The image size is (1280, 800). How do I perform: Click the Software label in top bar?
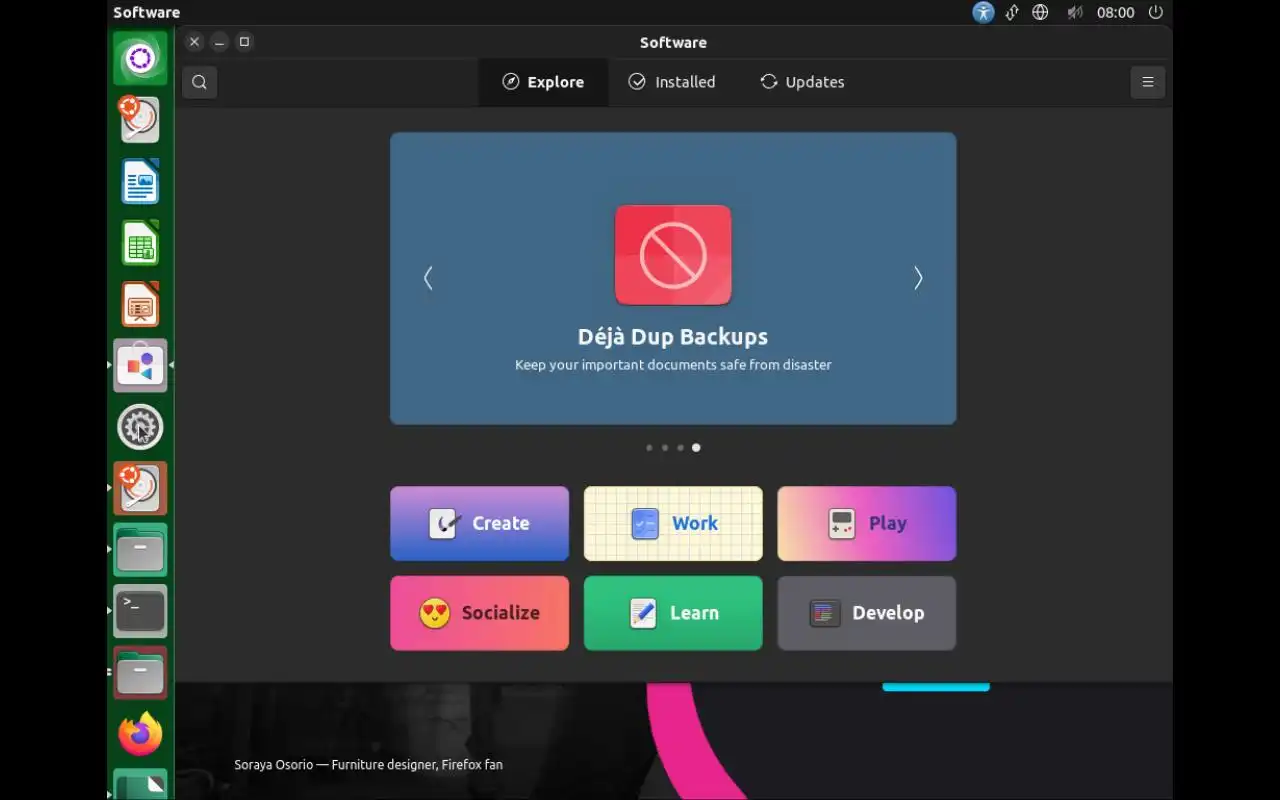146,12
